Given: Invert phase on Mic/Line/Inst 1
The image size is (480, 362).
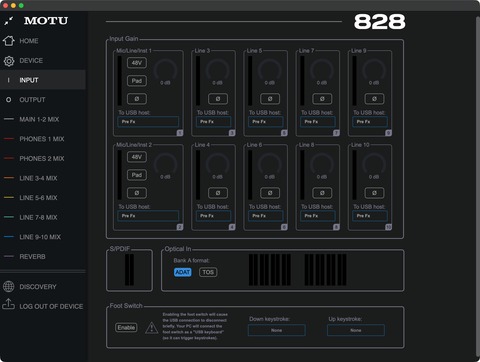Looking at the screenshot, I should tap(137, 99).
